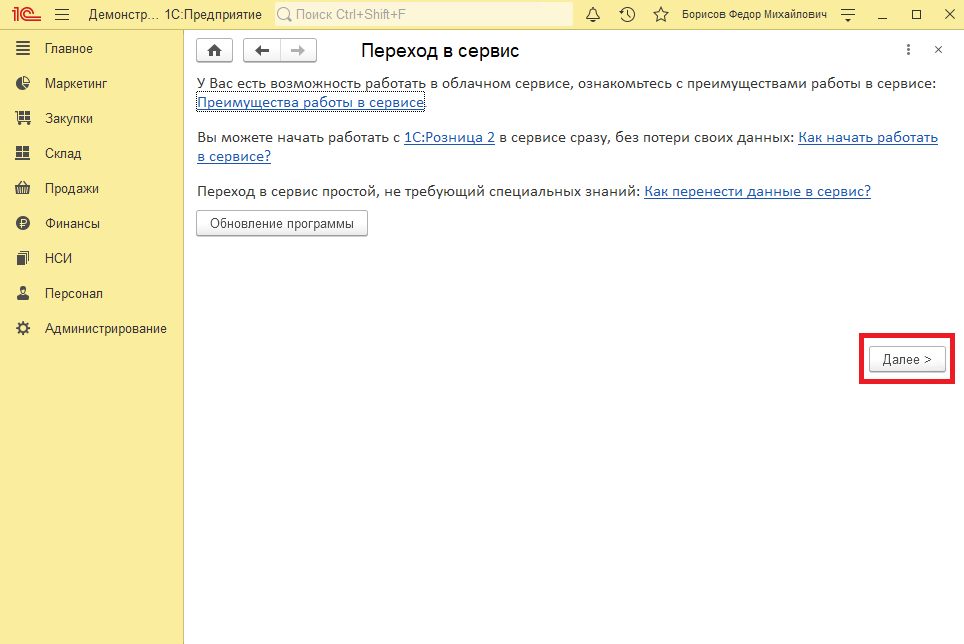
Task: Go to the home page button
Action: [x=215, y=50]
